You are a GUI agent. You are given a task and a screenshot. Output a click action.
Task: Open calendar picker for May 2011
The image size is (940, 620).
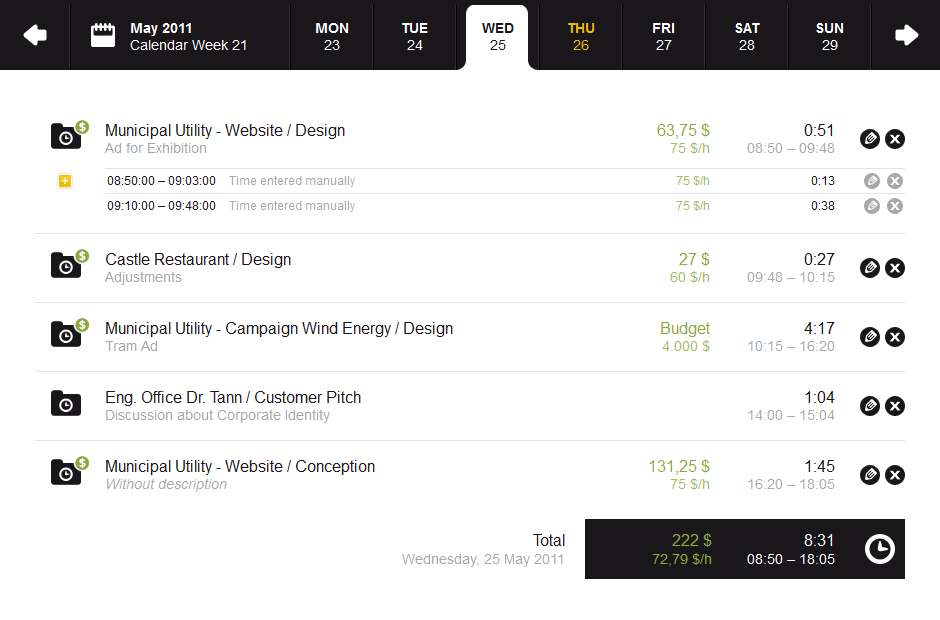[102, 36]
